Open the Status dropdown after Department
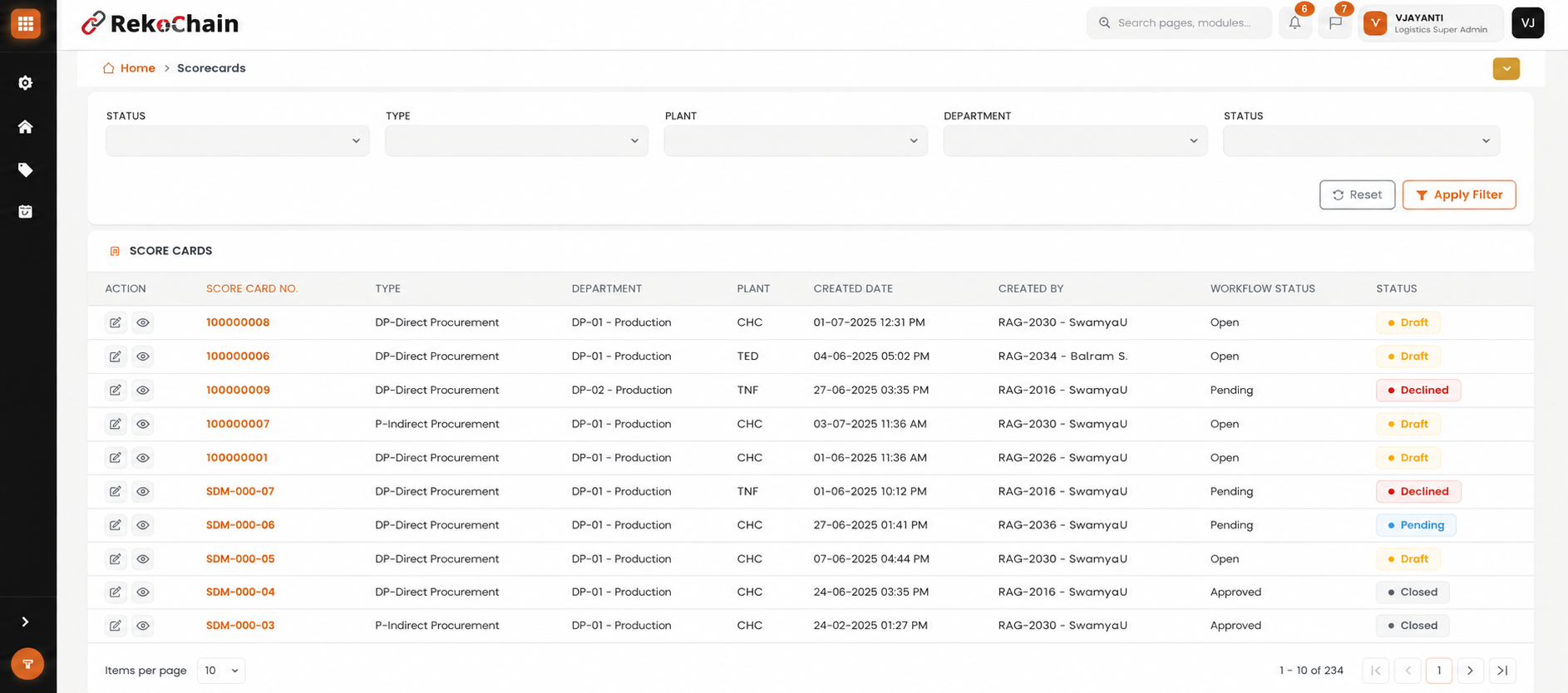Screen dimensions: 1568x693 point(1361,140)
